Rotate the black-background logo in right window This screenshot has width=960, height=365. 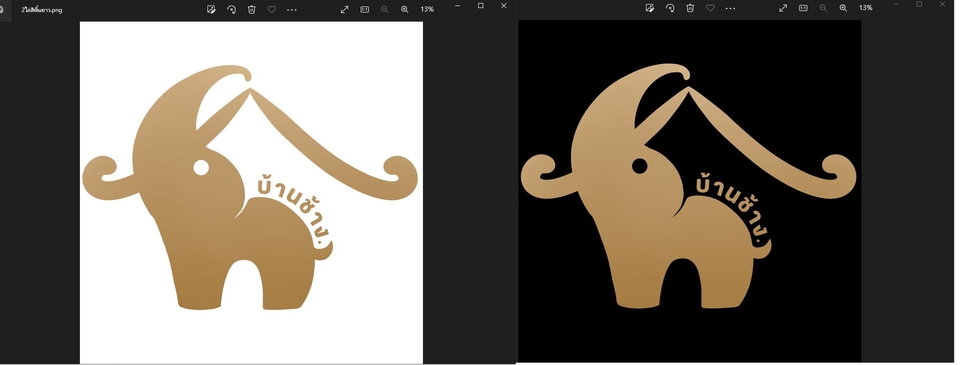[x=670, y=8]
